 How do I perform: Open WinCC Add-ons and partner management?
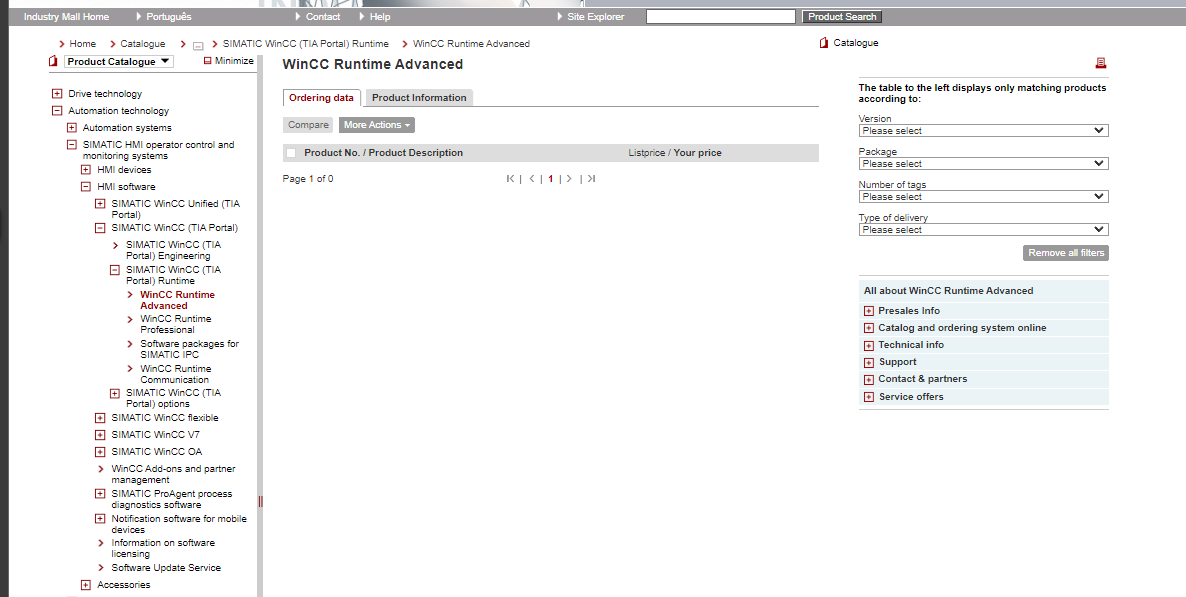click(173, 474)
